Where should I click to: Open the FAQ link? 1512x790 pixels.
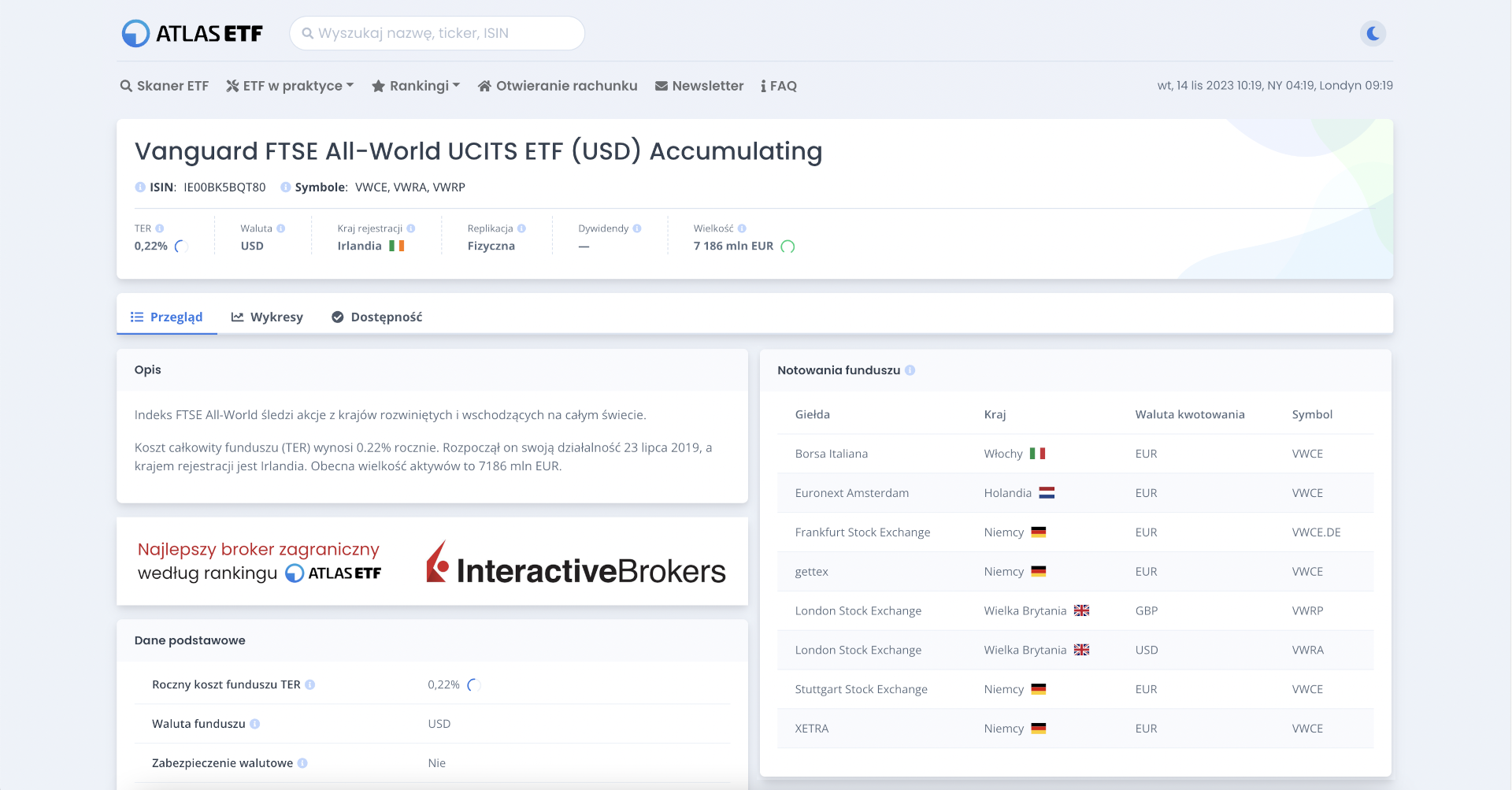779,86
